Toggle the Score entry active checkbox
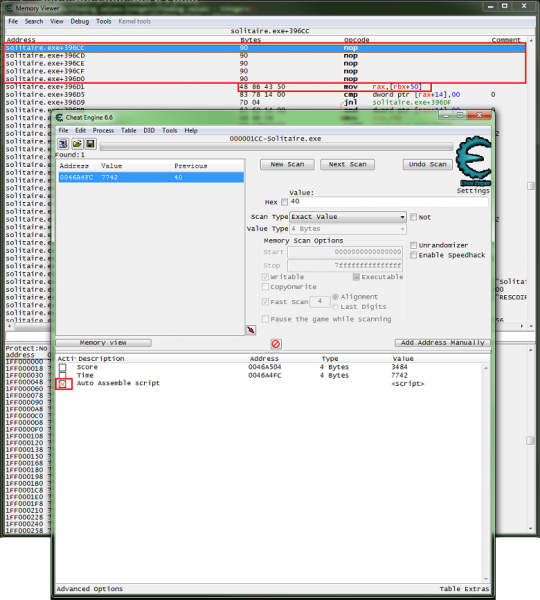Screen dimensions: 540x600 pos(62,367)
